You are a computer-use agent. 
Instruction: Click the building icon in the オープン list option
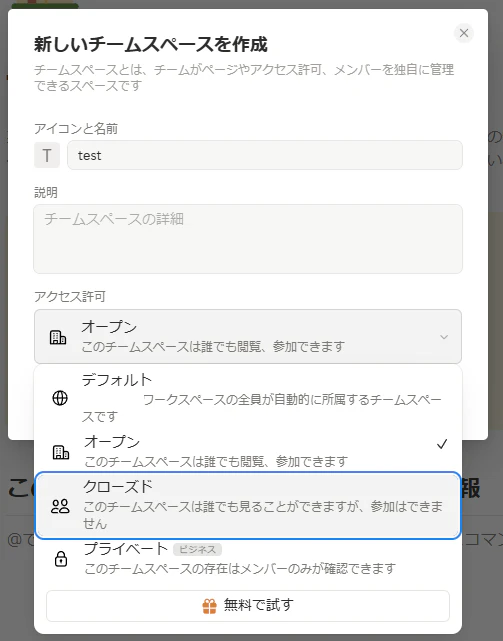point(61,452)
